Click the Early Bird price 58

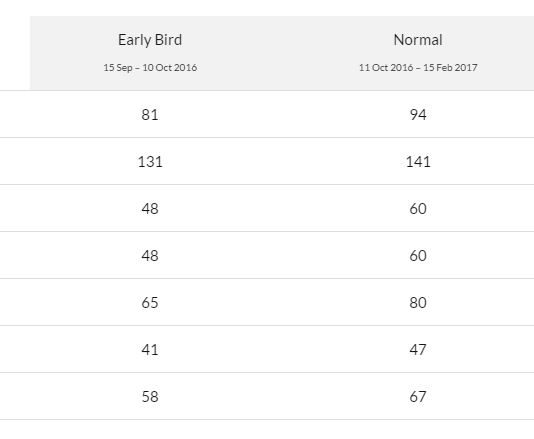pos(150,396)
